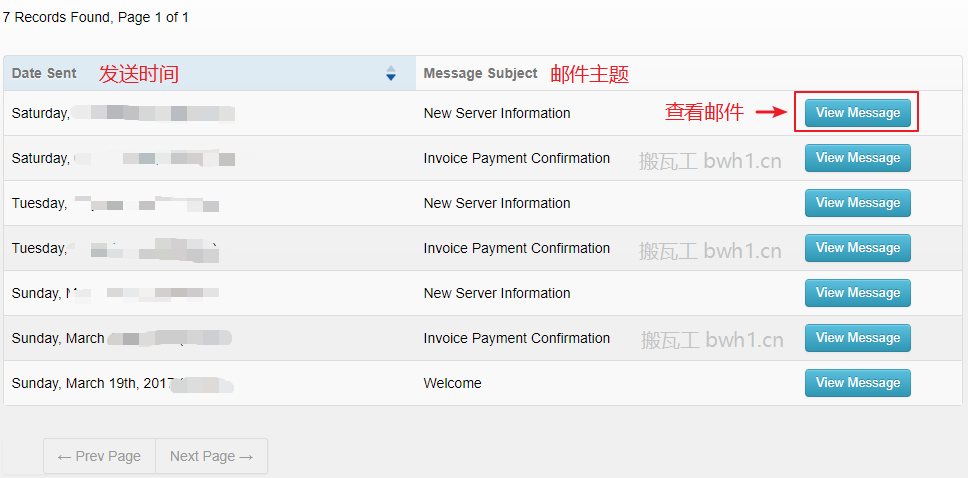Go to the previous page

tap(99, 456)
